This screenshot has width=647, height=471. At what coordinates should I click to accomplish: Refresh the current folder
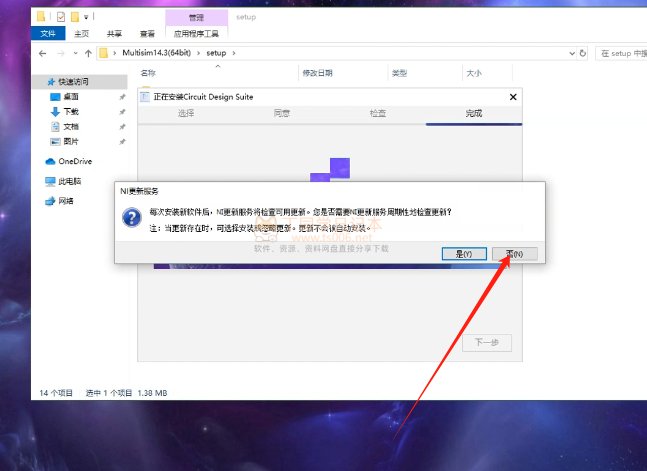583,53
